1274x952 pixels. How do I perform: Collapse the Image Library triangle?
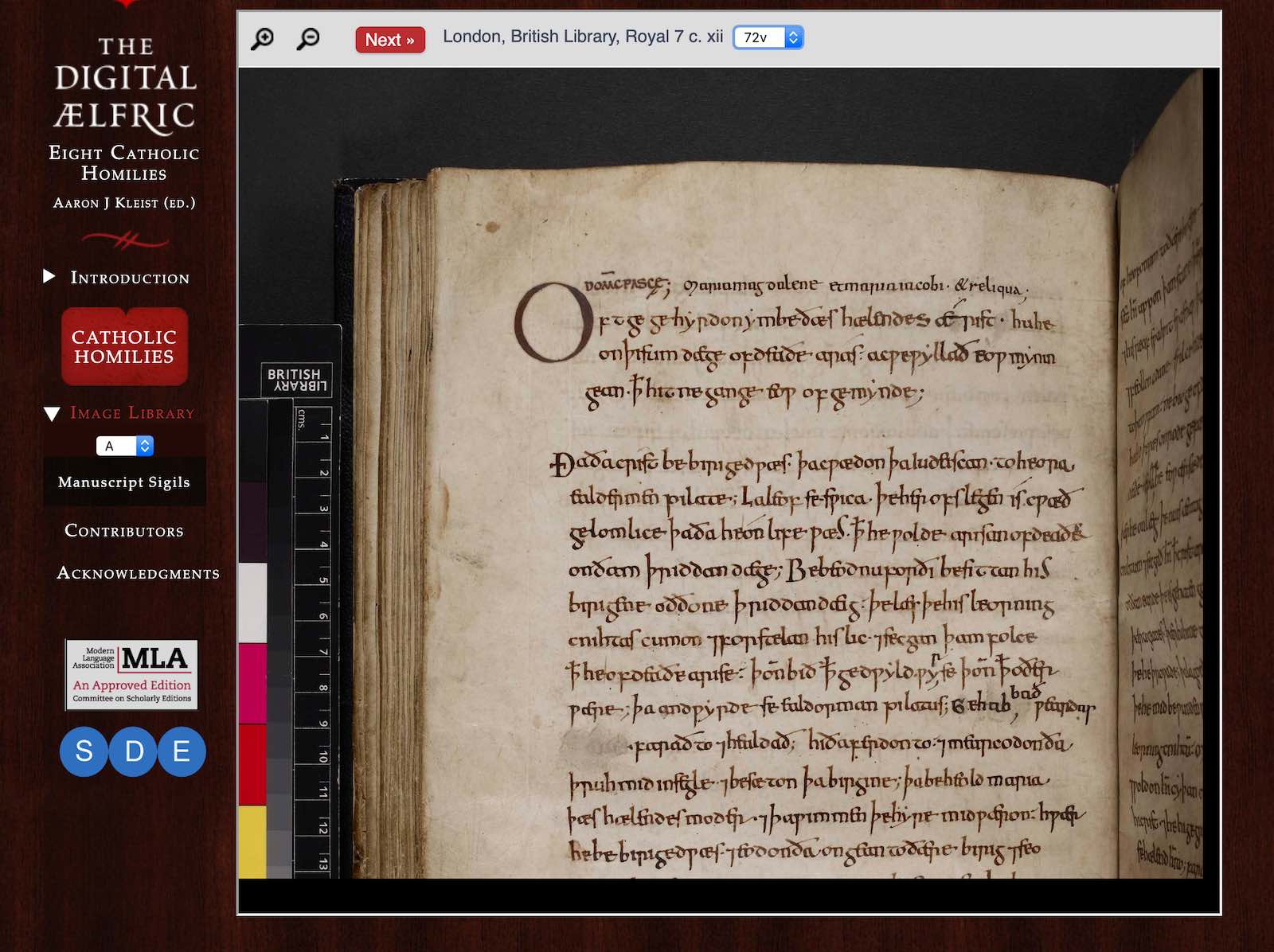click(x=52, y=414)
